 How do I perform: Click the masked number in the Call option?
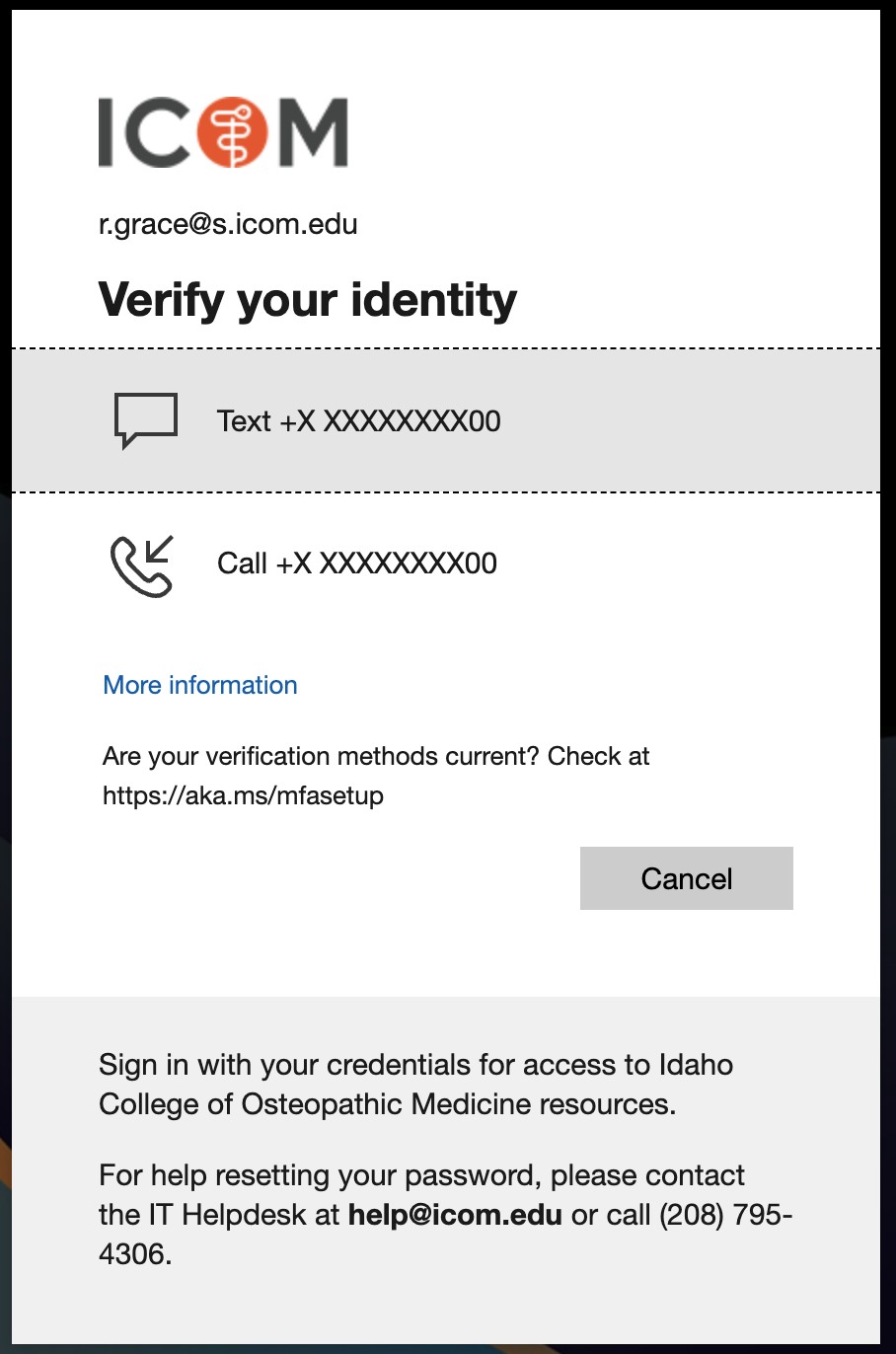coord(387,564)
